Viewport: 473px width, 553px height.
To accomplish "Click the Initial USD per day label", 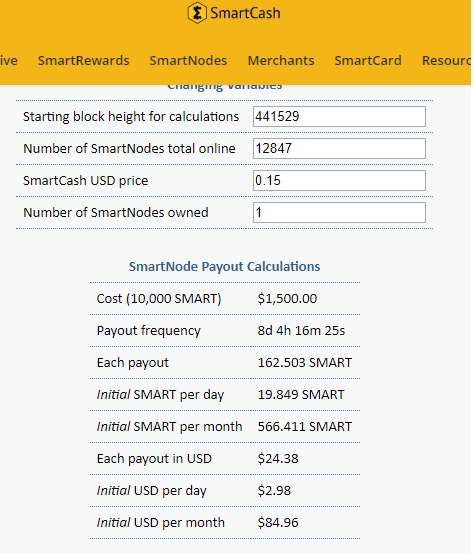I will [x=152, y=491].
